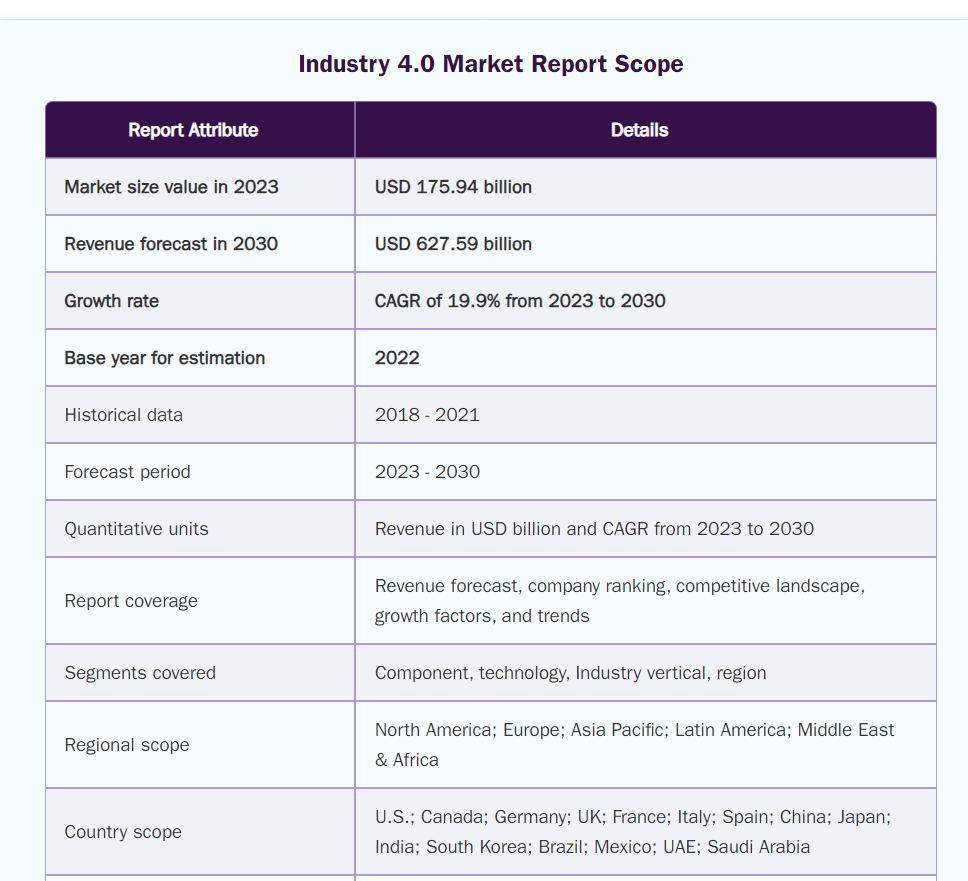Click the Base year for estimation label
968x881 pixels.
[x=164, y=358]
